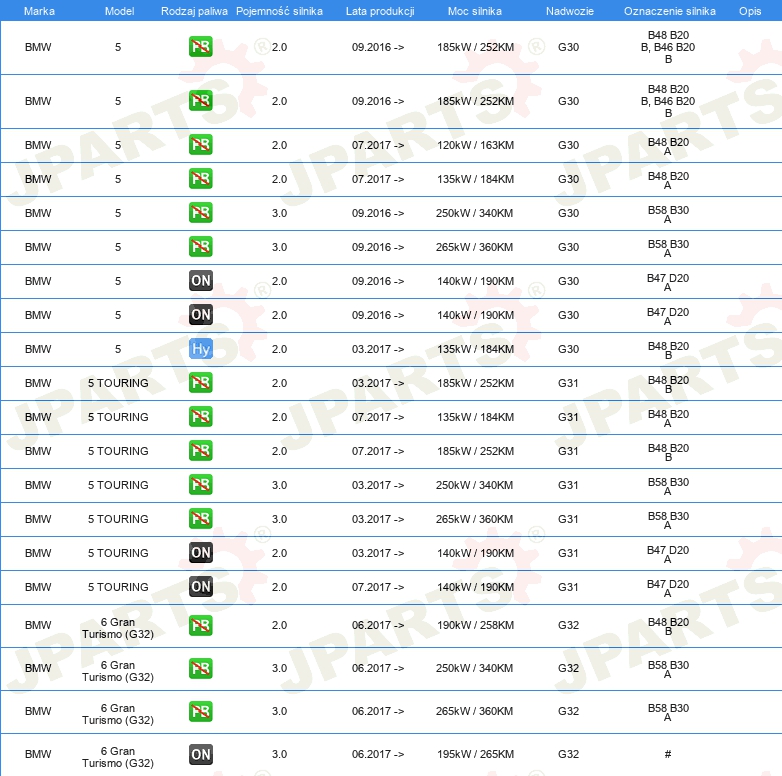Click the Moc silnika column header

(475, 10)
